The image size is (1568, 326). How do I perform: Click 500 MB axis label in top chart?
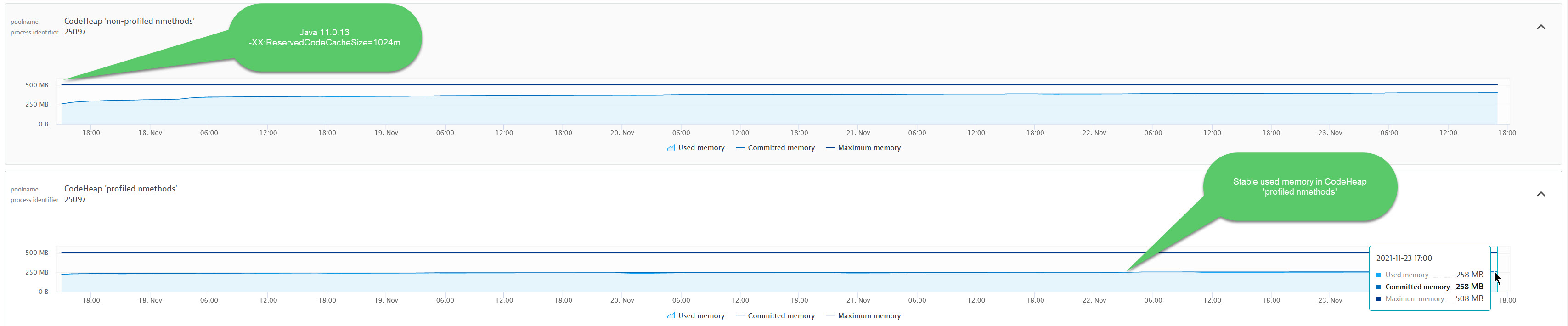[x=37, y=85]
